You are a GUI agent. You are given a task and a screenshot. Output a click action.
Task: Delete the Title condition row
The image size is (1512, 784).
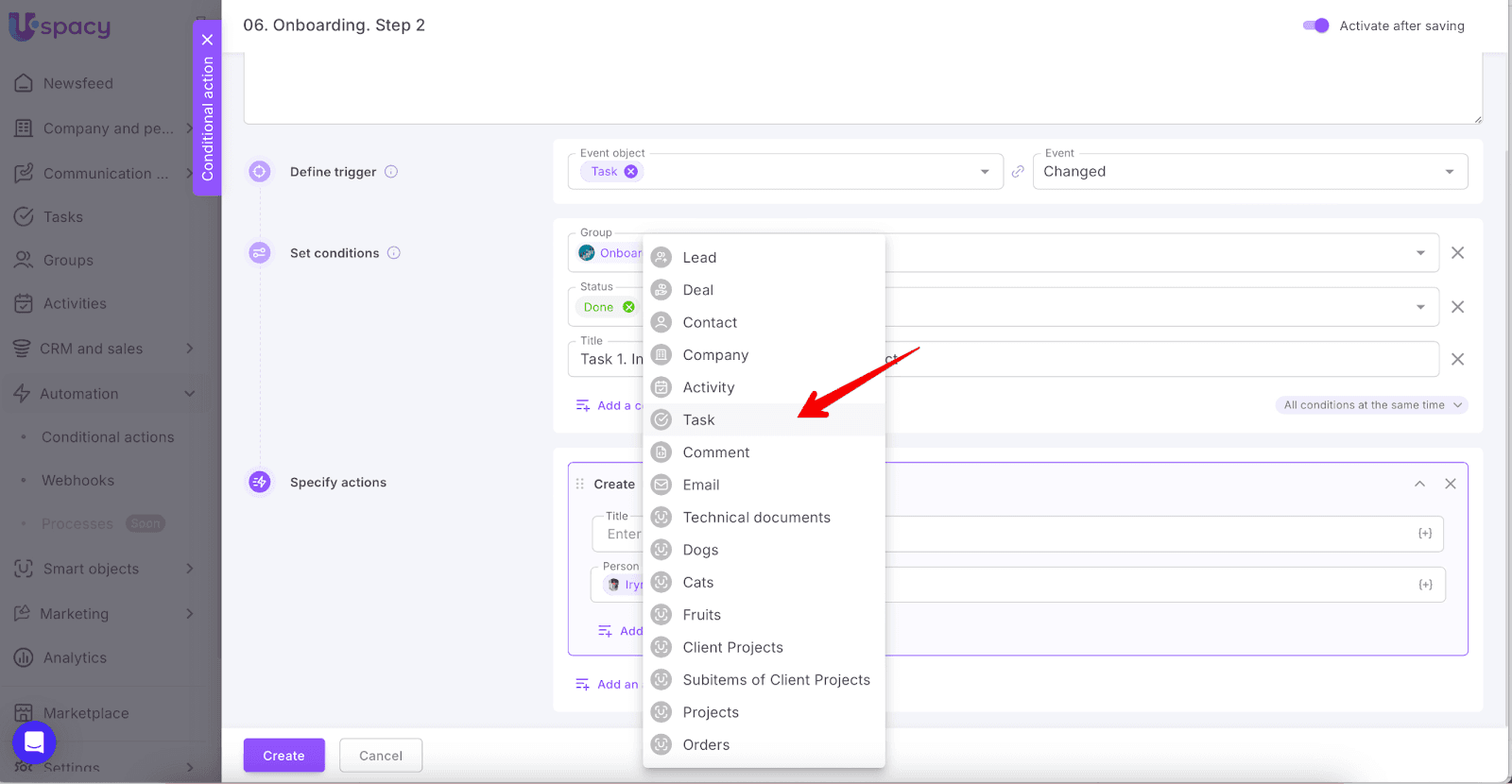1457,359
